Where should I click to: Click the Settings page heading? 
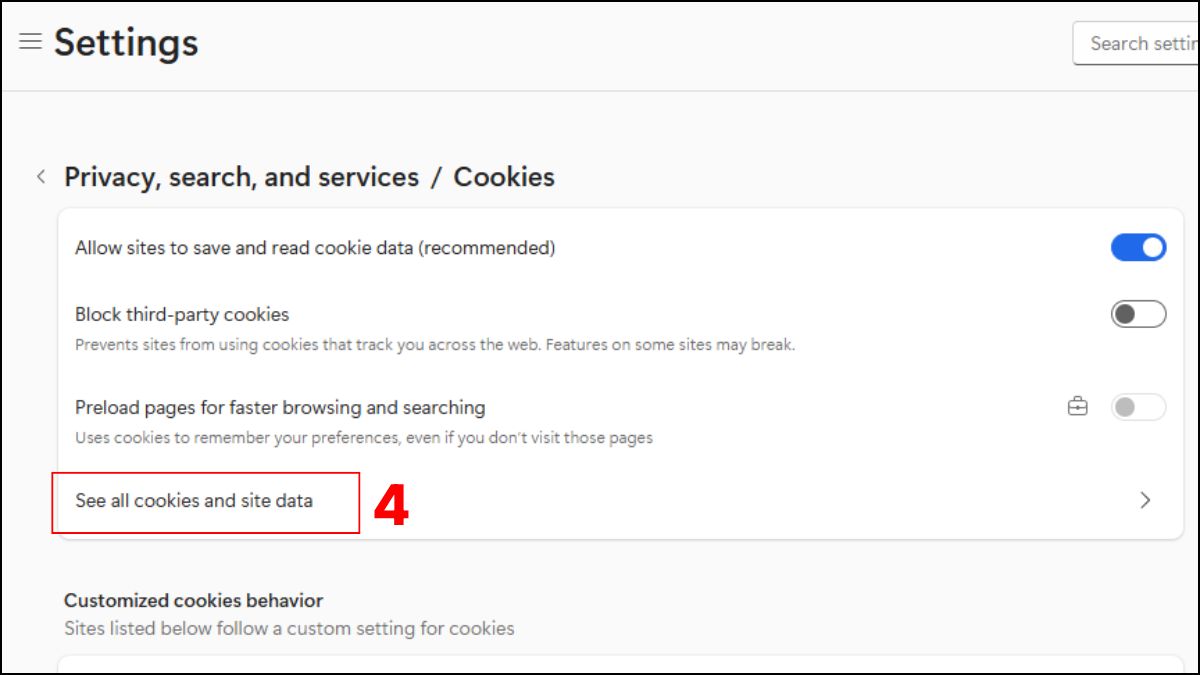point(126,41)
